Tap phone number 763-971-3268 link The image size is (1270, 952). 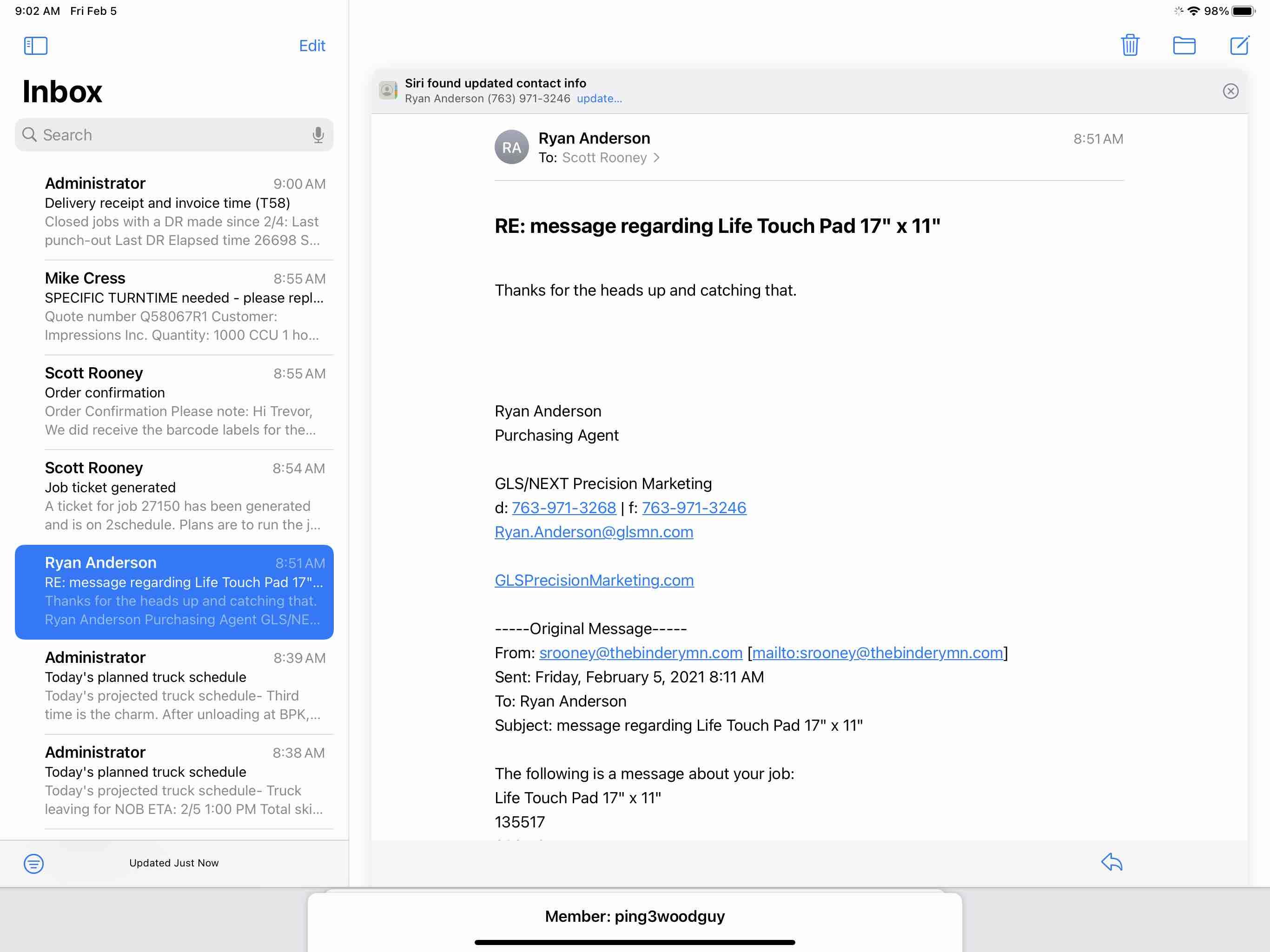coord(564,508)
